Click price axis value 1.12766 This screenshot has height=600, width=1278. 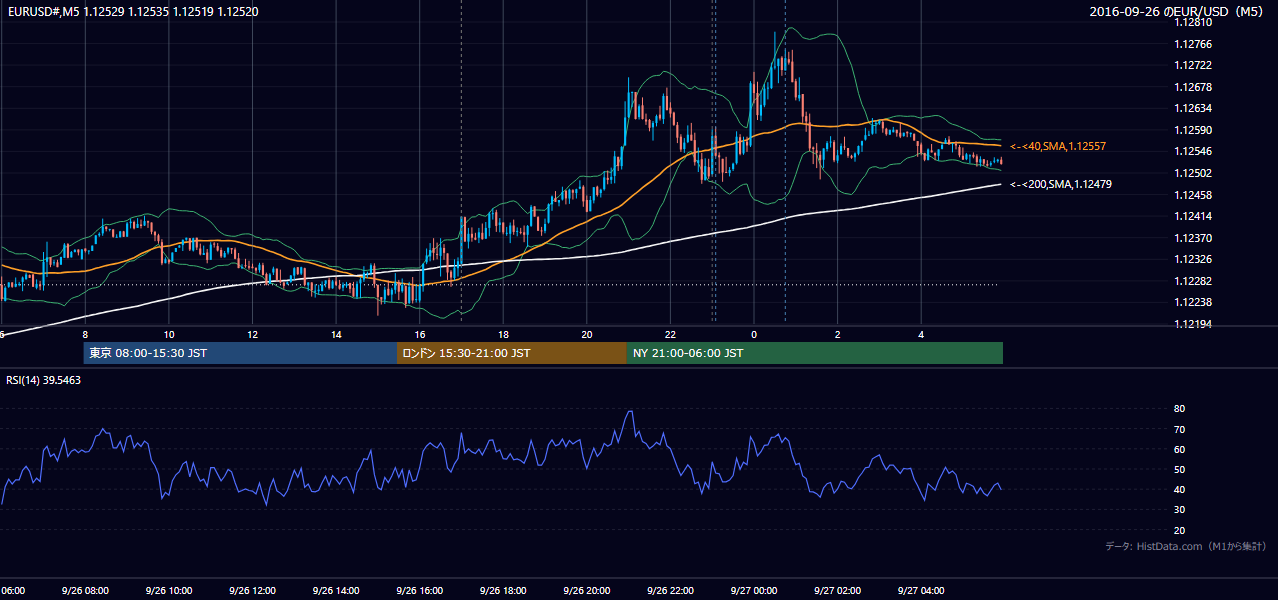1195,44
